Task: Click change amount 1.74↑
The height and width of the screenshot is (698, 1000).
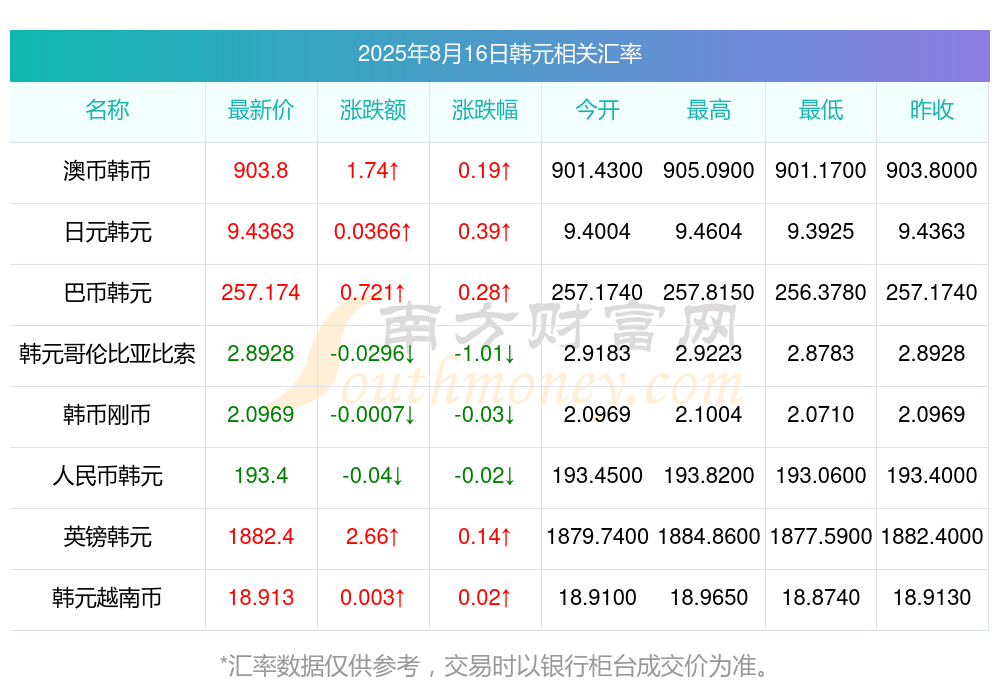Action: point(373,170)
